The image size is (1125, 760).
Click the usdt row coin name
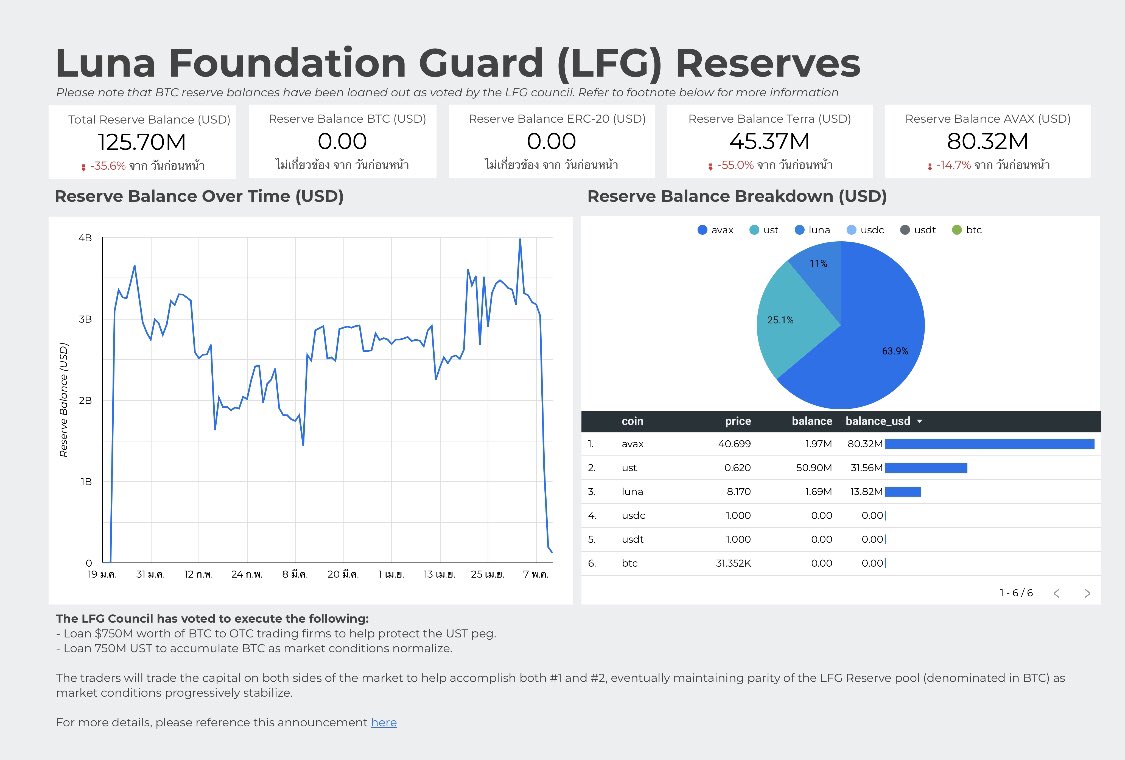pyautogui.click(x=633, y=539)
